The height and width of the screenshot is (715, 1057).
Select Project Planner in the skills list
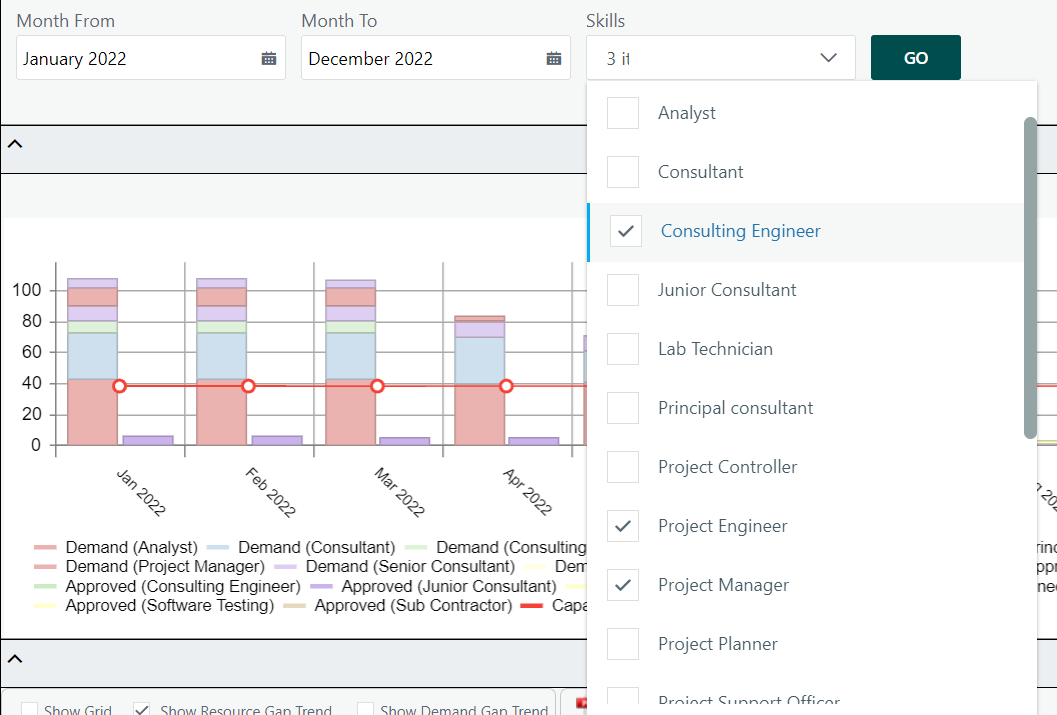[717, 644]
